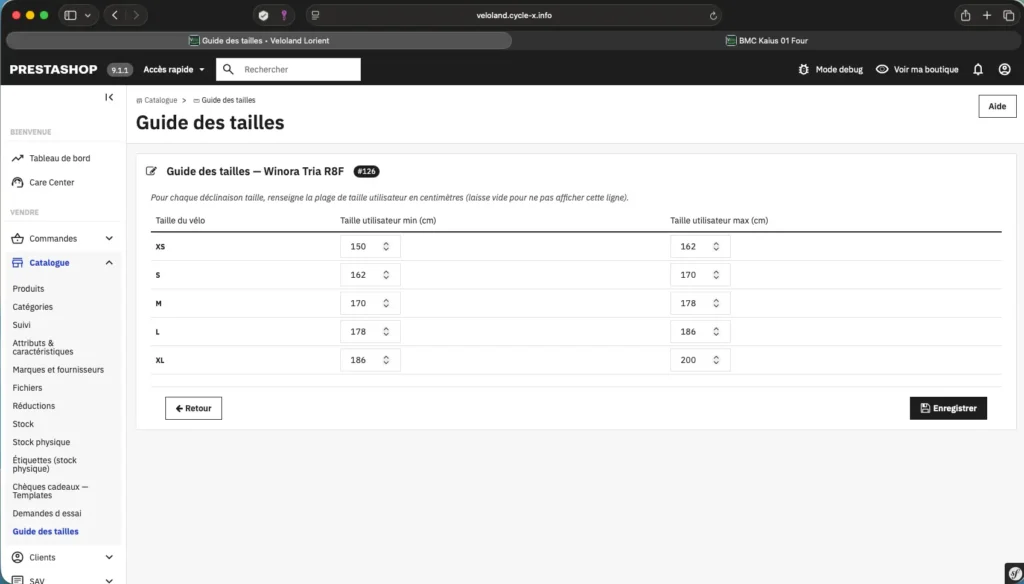Click the Commandes basket icon

pyautogui.click(x=18, y=238)
